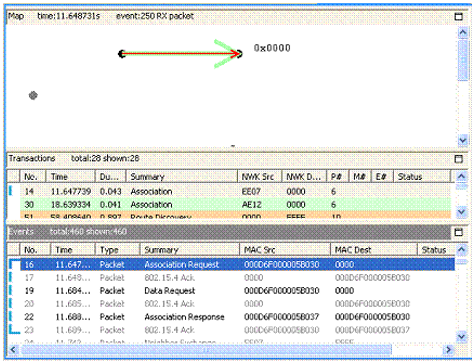Sort events by Type column
The image size is (473, 363).
[x=117, y=250]
